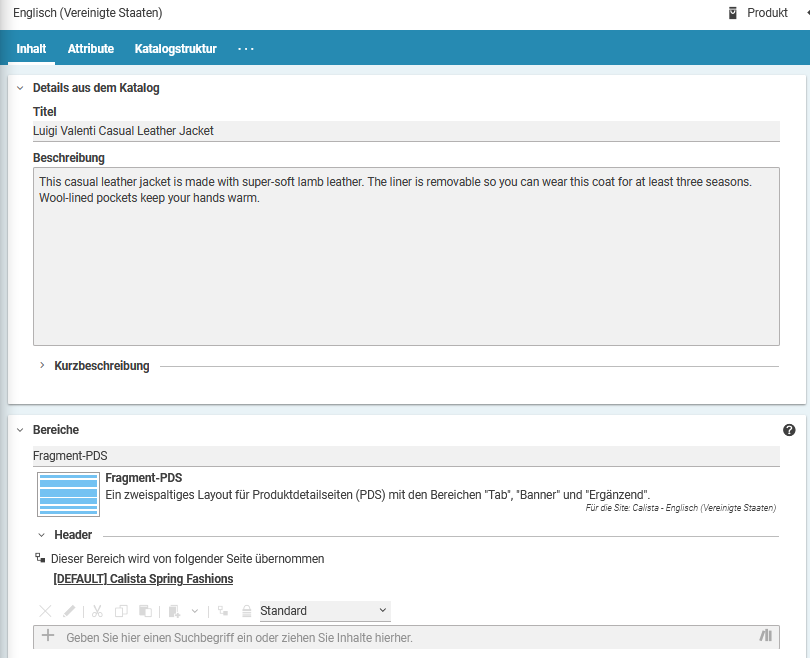Collapse the Bereiche section
The image size is (810, 658).
coord(20,430)
